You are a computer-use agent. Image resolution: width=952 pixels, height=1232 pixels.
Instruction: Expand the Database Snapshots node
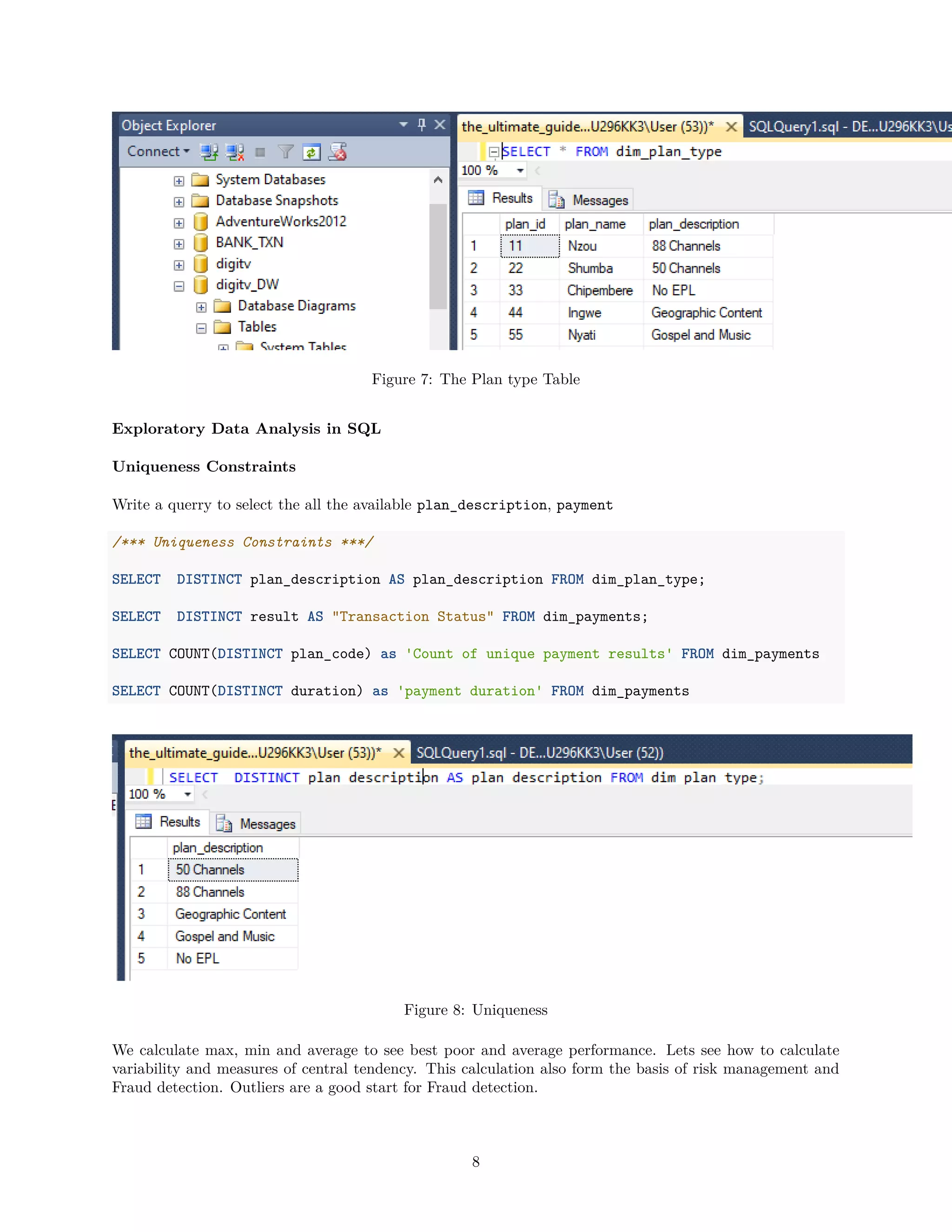pyautogui.click(x=179, y=201)
